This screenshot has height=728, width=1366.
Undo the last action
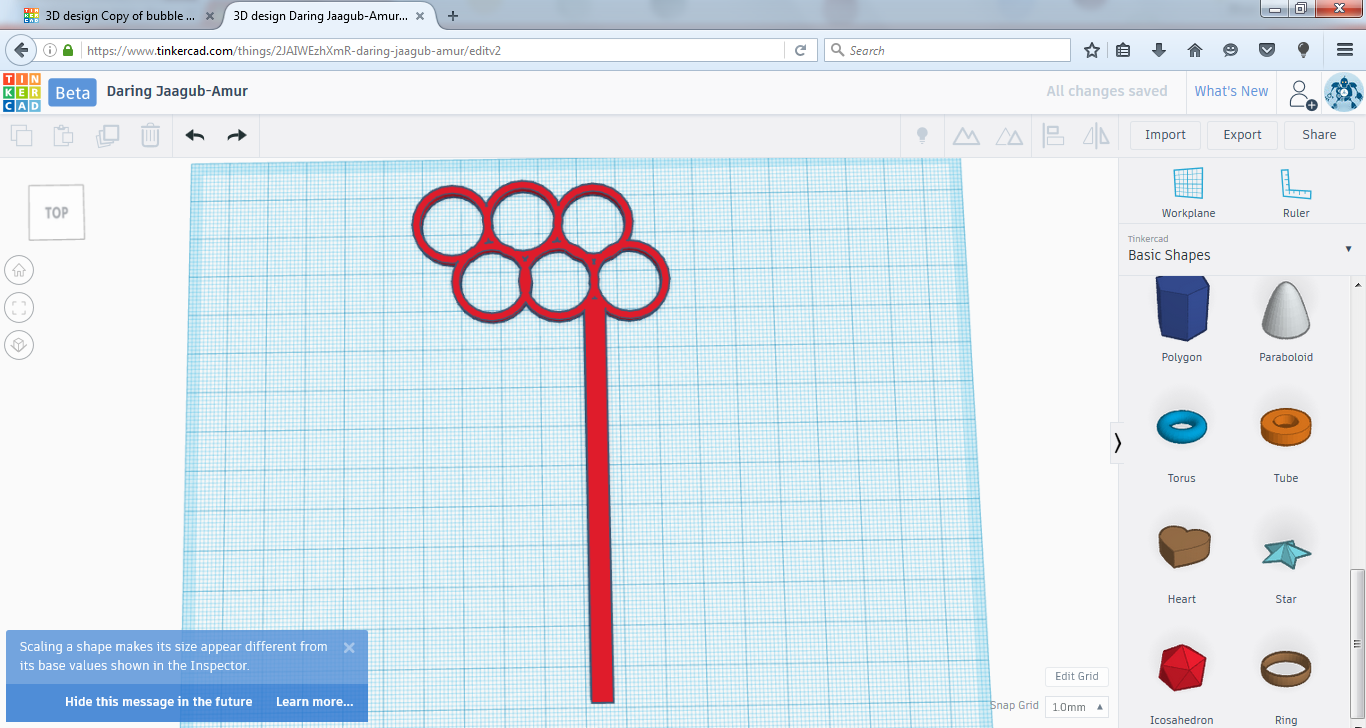[x=195, y=135]
